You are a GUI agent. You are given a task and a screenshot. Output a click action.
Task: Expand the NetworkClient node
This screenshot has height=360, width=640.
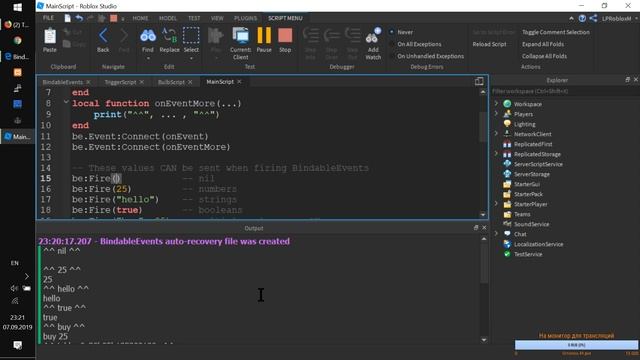tap(496, 133)
